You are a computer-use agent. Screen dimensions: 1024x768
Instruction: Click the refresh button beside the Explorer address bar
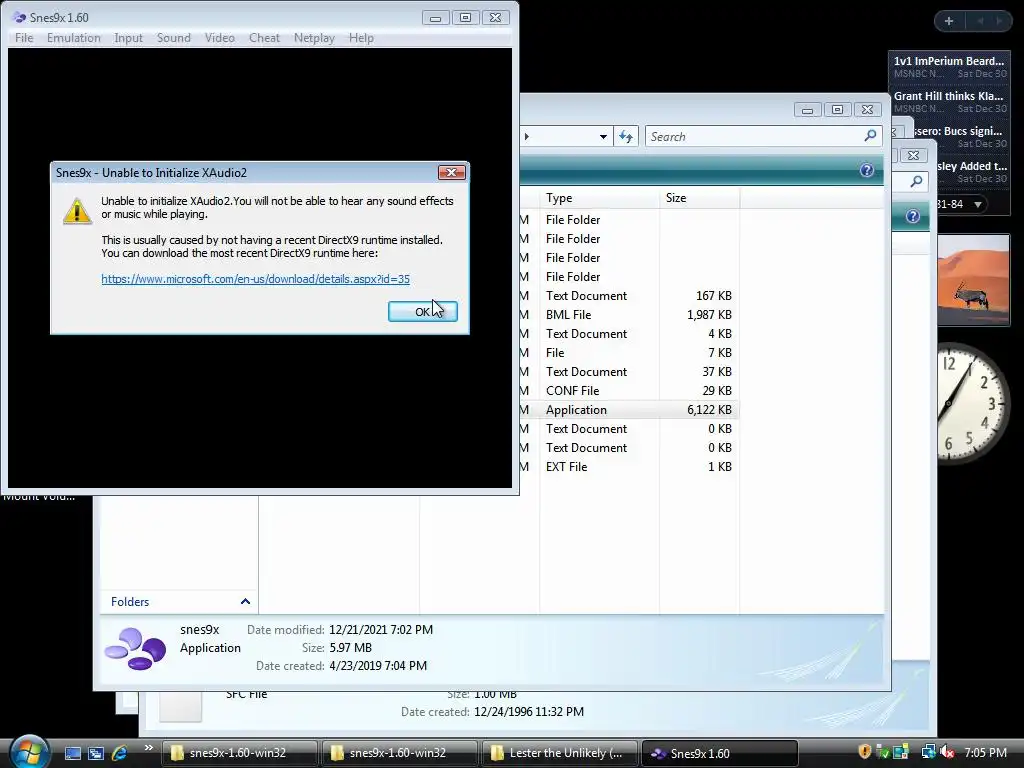(626, 136)
